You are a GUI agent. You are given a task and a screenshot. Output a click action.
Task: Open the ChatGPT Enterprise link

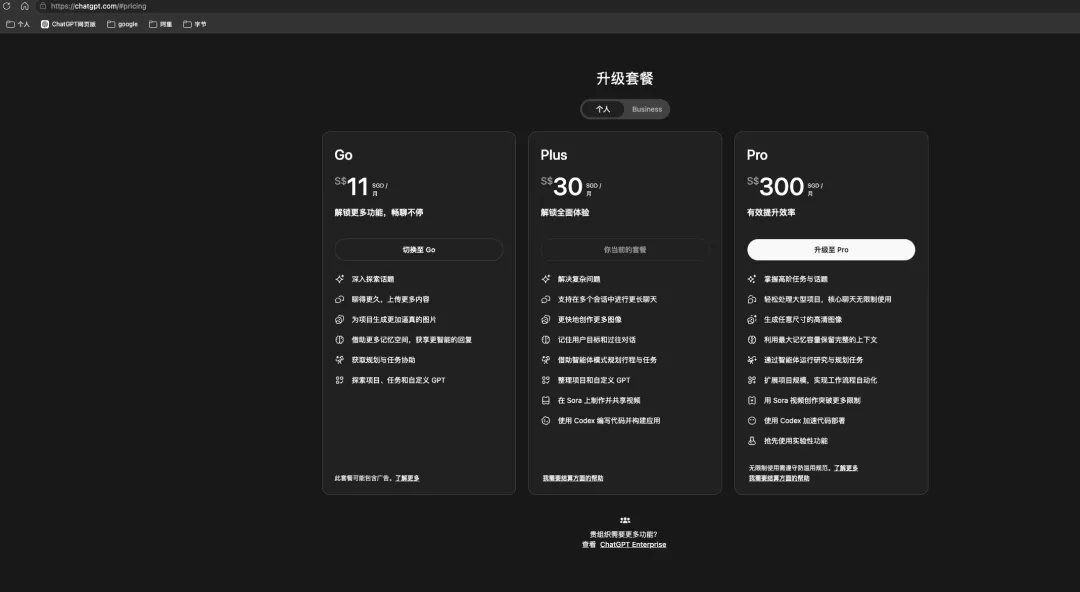click(x=633, y=544)
